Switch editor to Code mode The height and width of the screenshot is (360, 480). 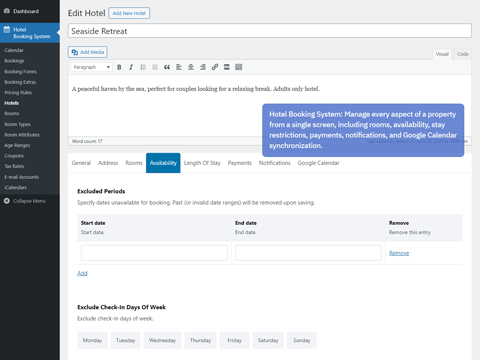point(462,54)
